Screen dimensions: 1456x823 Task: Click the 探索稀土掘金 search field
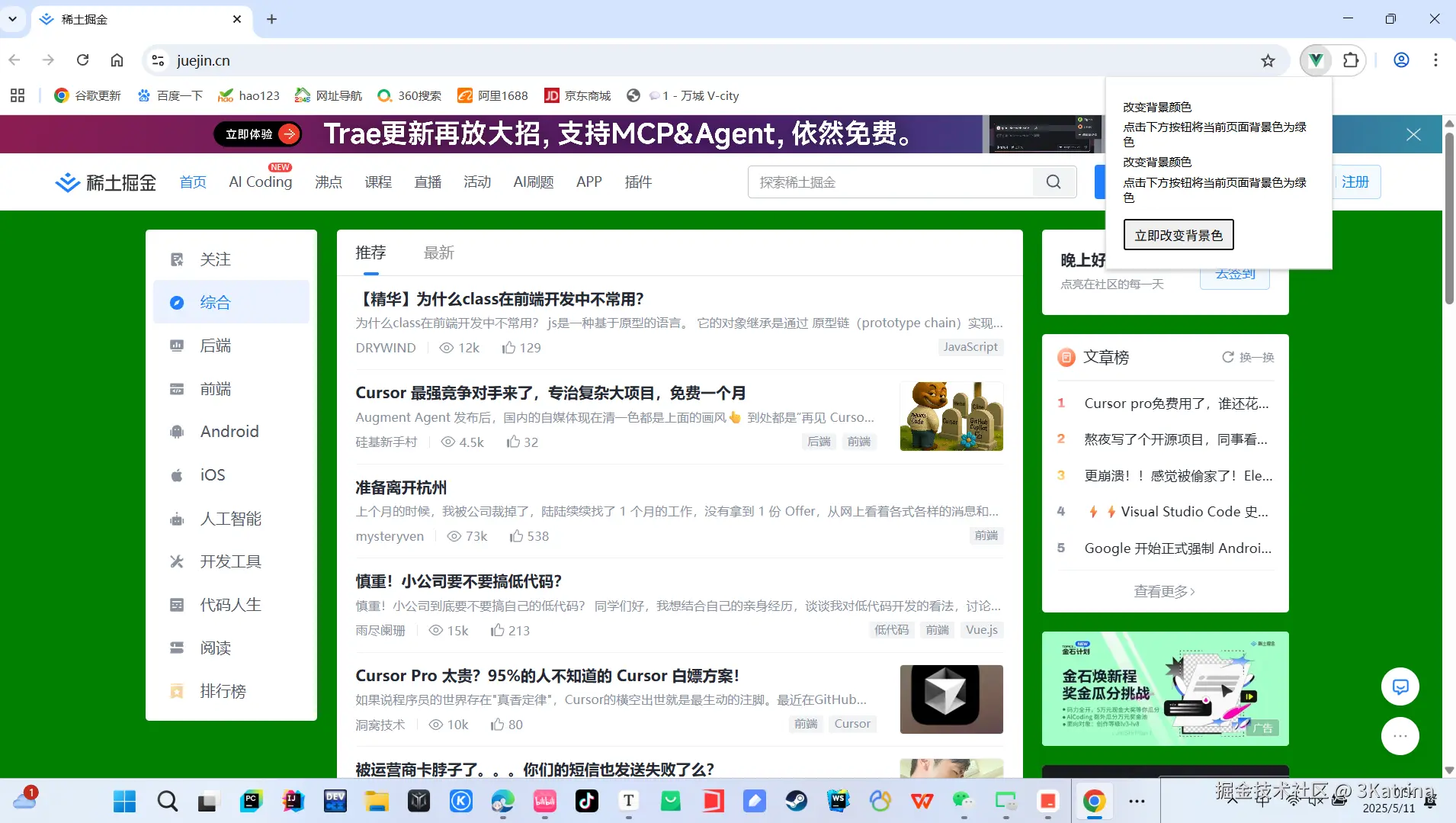(x=890, y=182)
